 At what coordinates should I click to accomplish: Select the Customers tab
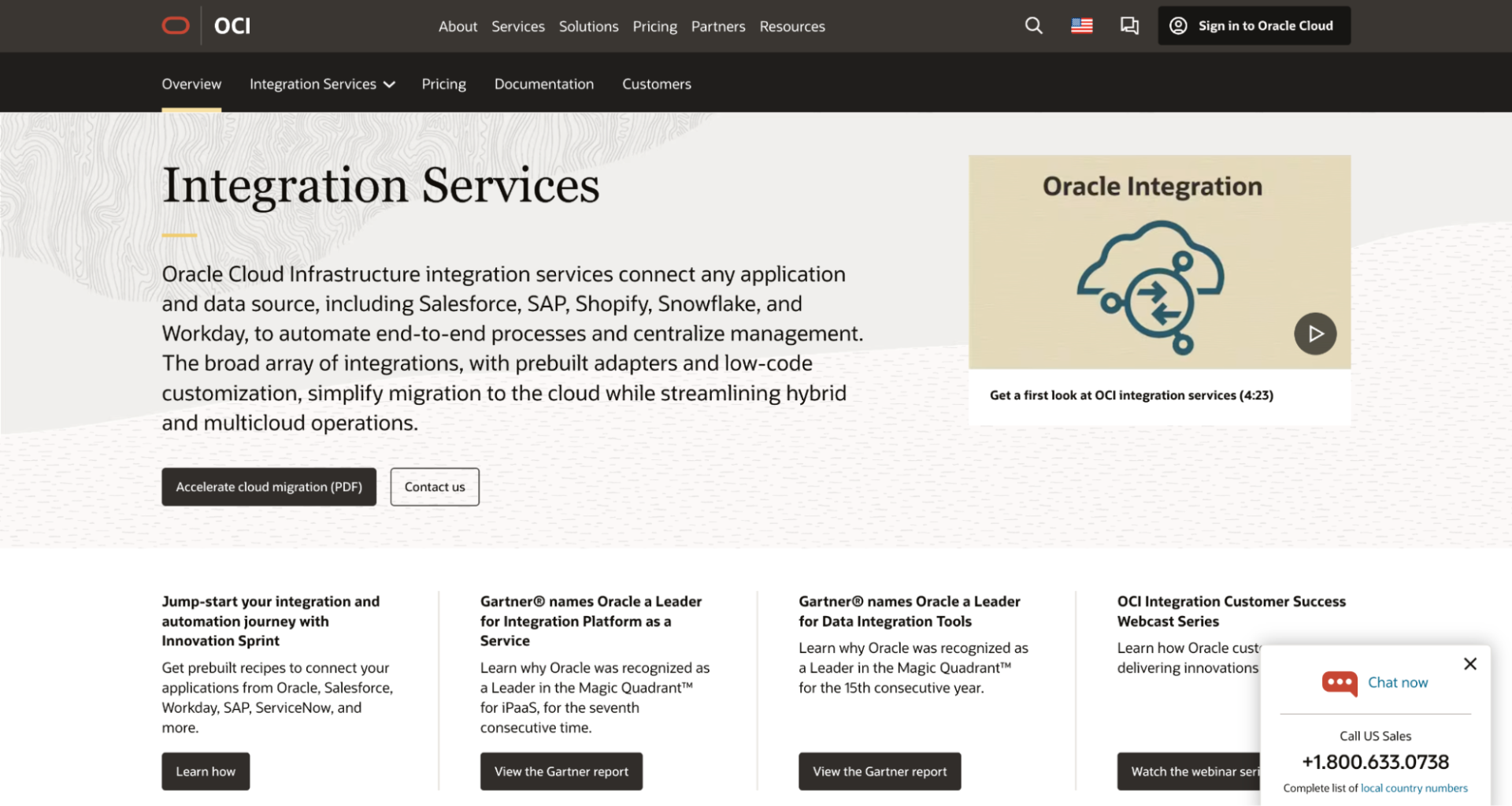(657, 84)
